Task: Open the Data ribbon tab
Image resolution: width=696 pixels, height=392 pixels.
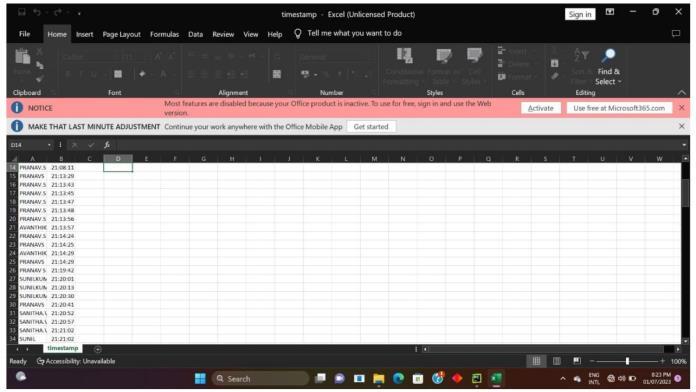Action: 195,34
